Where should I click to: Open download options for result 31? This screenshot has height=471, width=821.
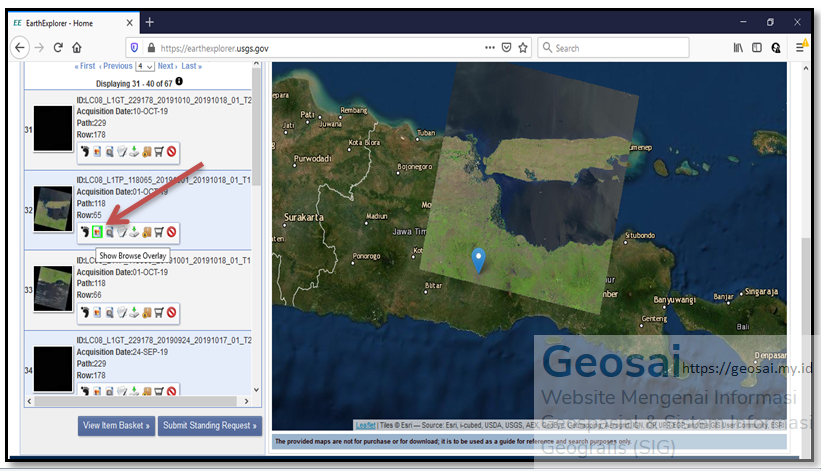click(134, 152)
